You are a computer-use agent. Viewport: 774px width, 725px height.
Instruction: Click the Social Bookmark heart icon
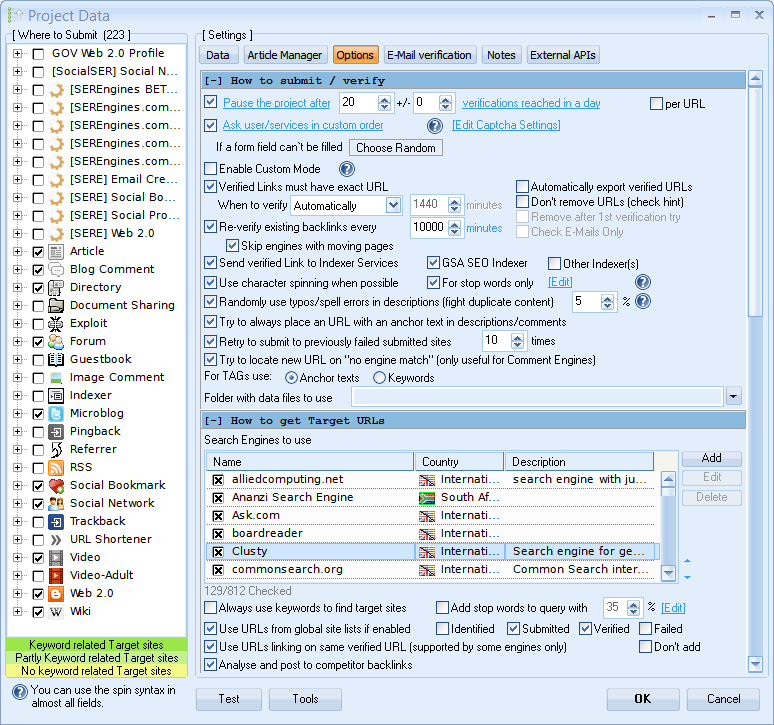coord(57,486)
